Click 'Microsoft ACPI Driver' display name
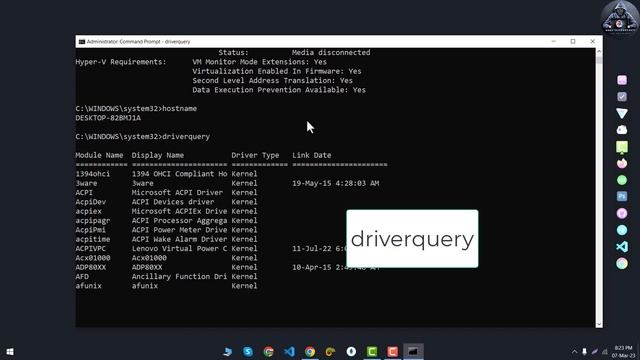 coord(177,193)
